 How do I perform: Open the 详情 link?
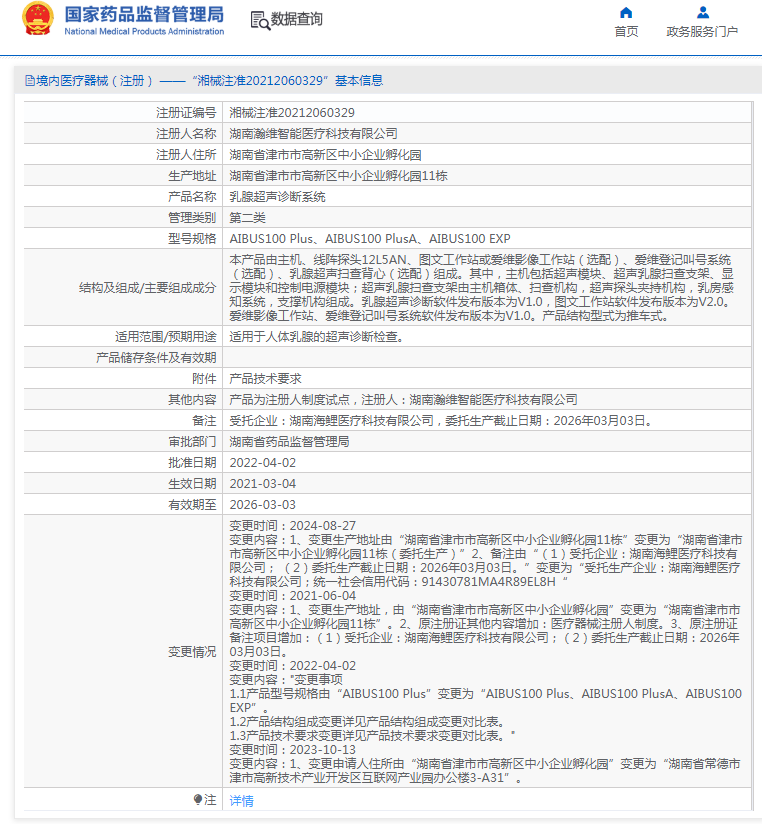coord(242,800)
